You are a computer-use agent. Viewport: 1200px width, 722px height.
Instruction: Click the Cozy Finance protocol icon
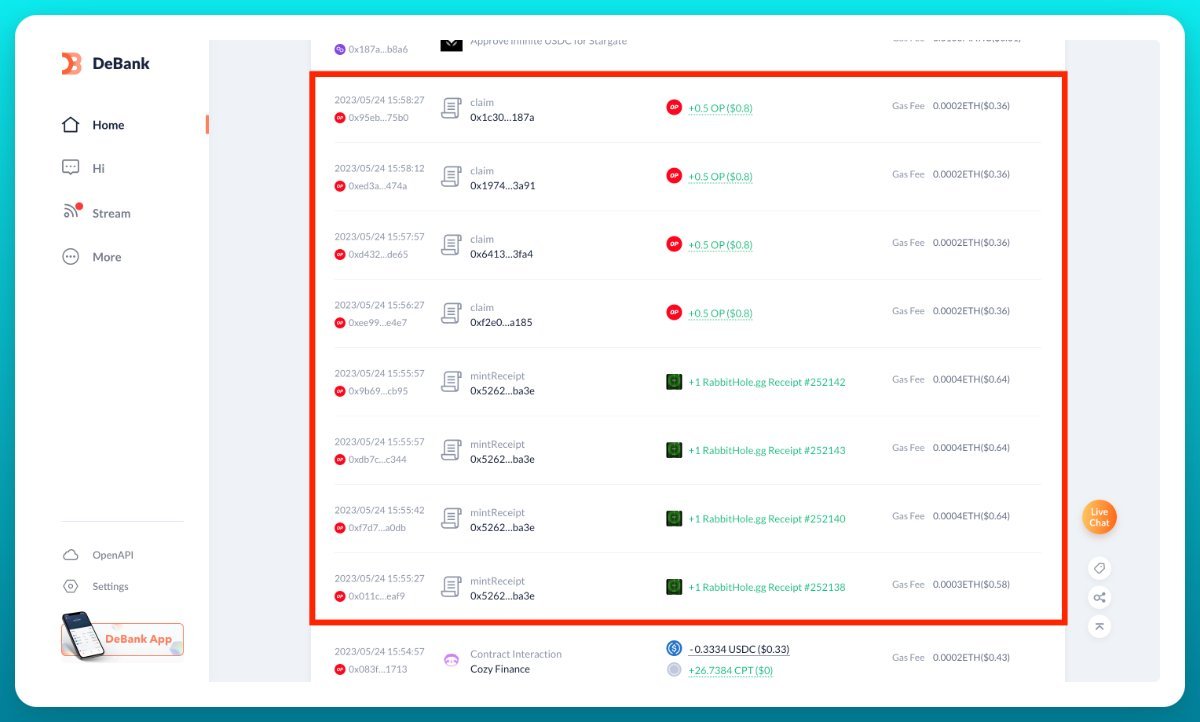[x=451, y=660]
